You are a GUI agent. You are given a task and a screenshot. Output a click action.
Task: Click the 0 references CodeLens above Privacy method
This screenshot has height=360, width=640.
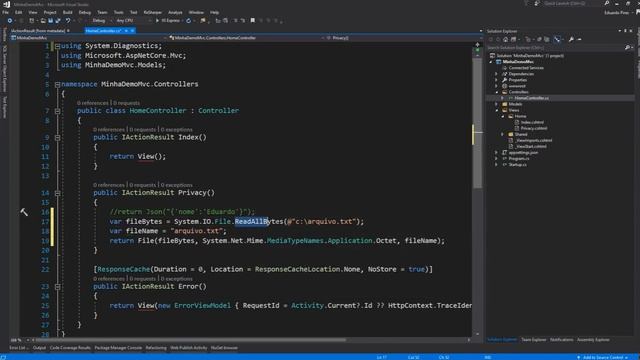click(109, 185)
